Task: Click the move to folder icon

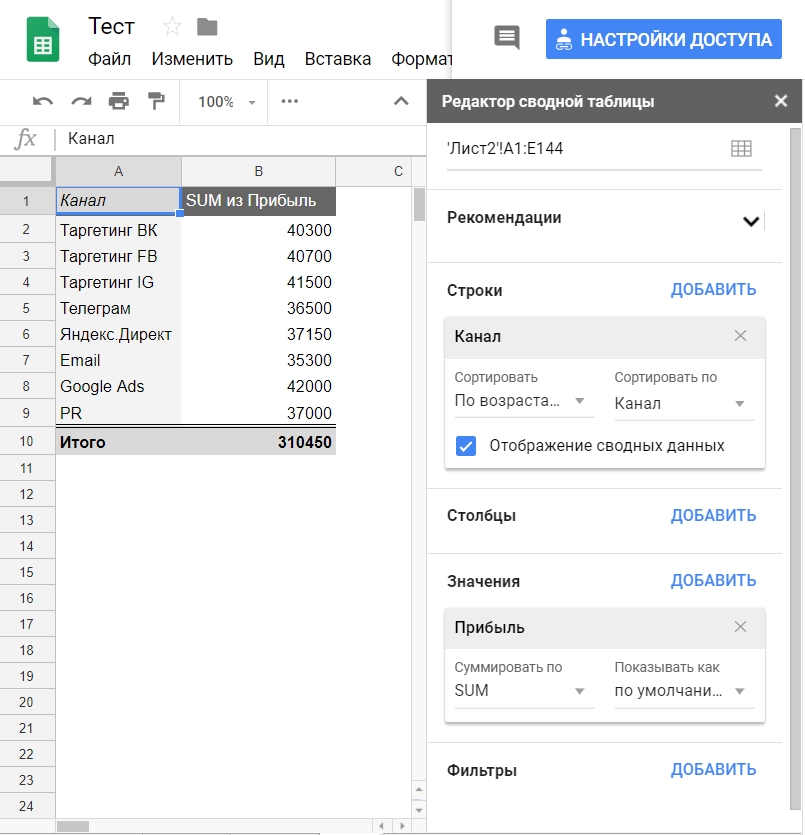Action: pyautogui.click(x=207, y=27)
